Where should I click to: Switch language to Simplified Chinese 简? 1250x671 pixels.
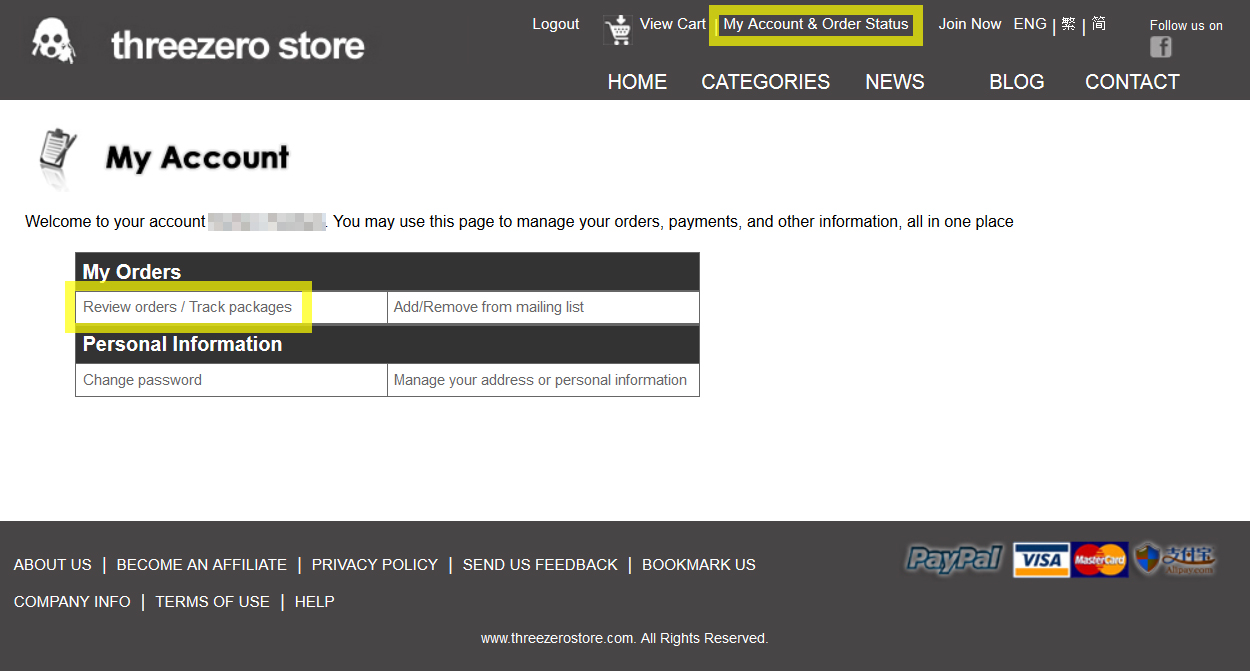(1098, 24)
